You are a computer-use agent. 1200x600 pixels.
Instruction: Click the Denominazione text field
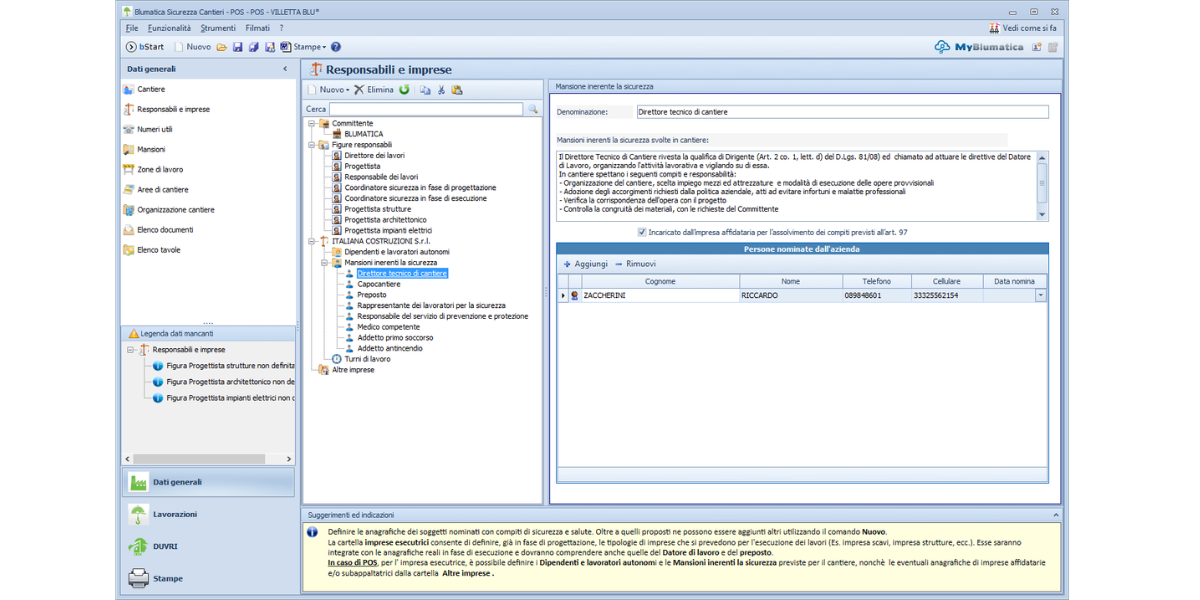841,113
